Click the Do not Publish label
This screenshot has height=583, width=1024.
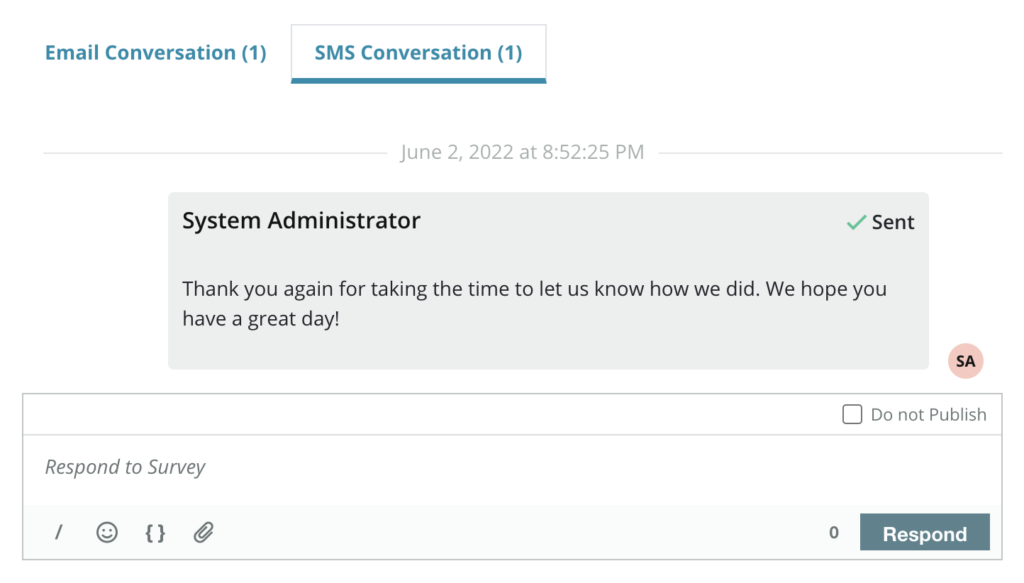coord(928,414)
